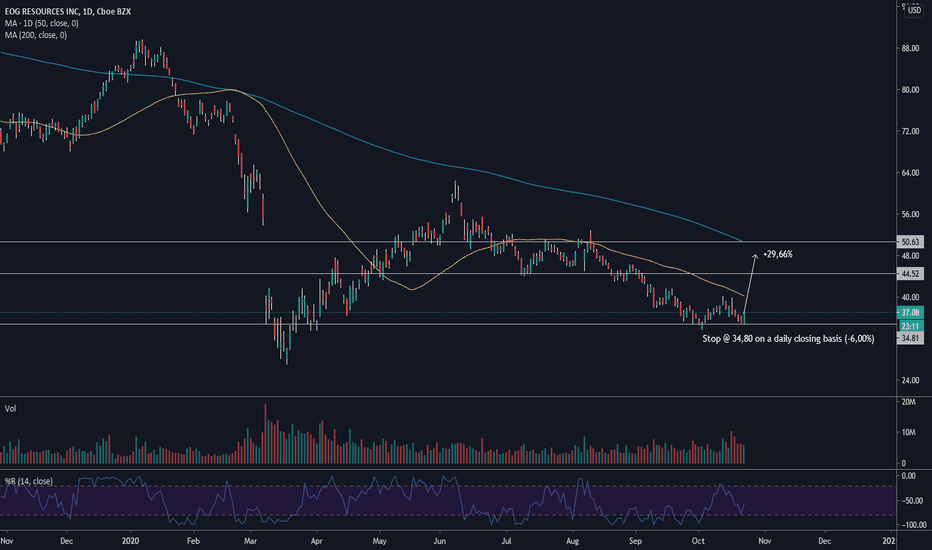Click the -100.00 Williams %R axis label

914,525
